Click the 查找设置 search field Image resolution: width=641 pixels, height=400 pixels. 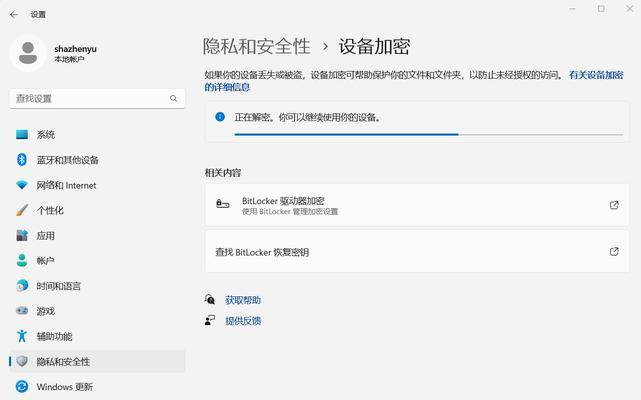97,99
